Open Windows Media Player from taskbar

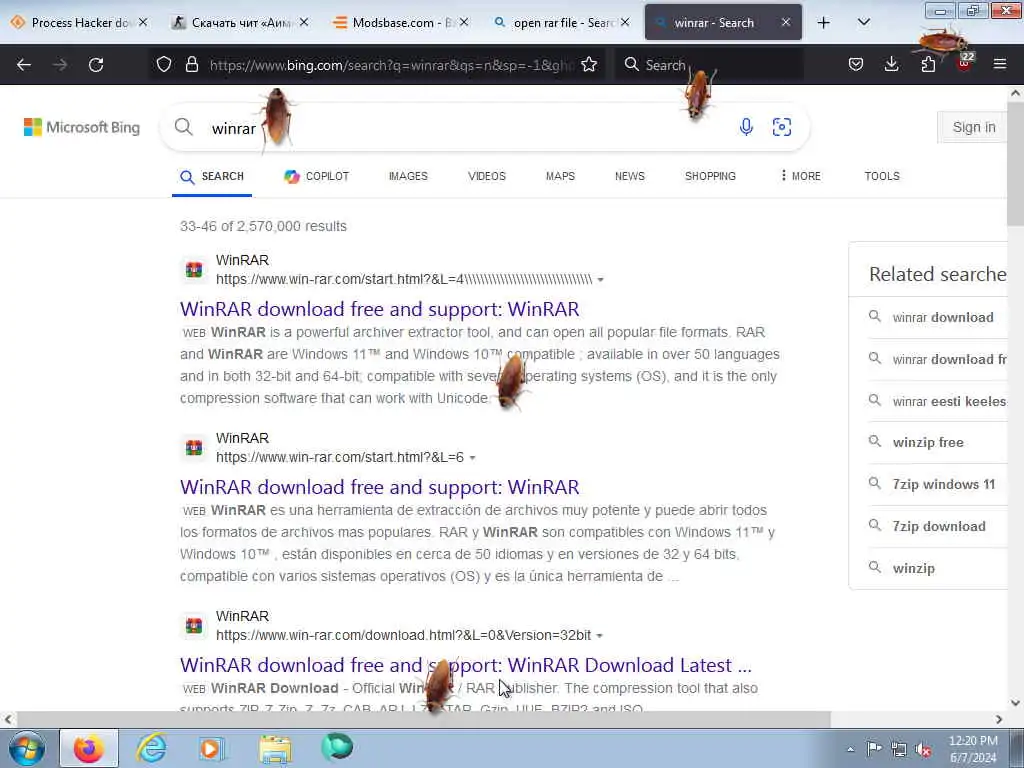(211, 748)
